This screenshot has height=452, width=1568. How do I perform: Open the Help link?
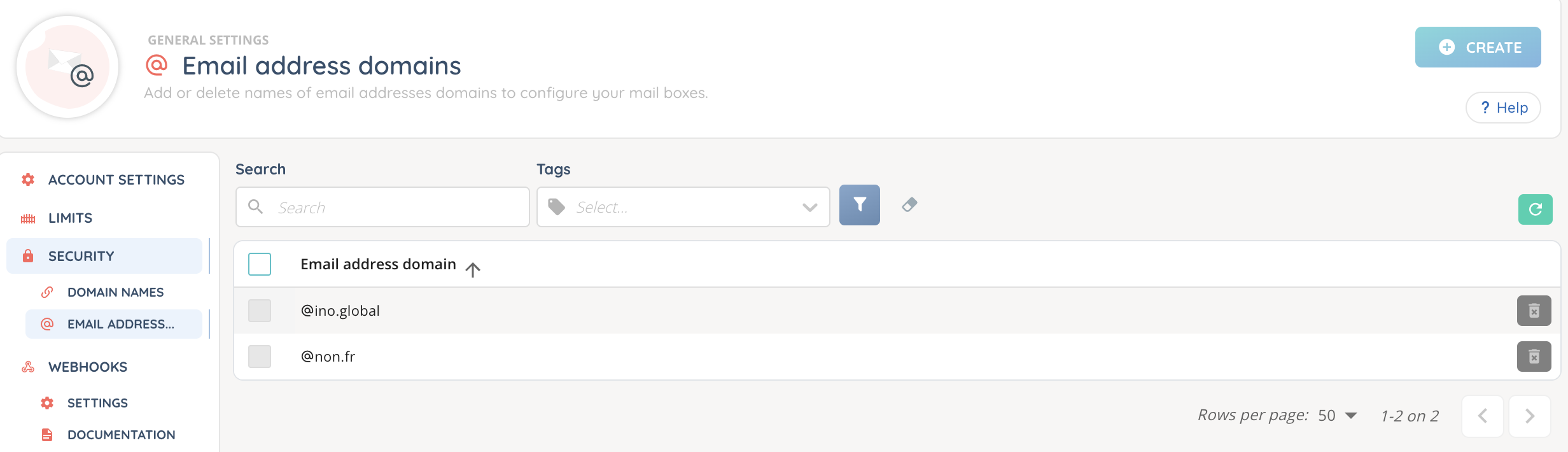[1502, 108]
